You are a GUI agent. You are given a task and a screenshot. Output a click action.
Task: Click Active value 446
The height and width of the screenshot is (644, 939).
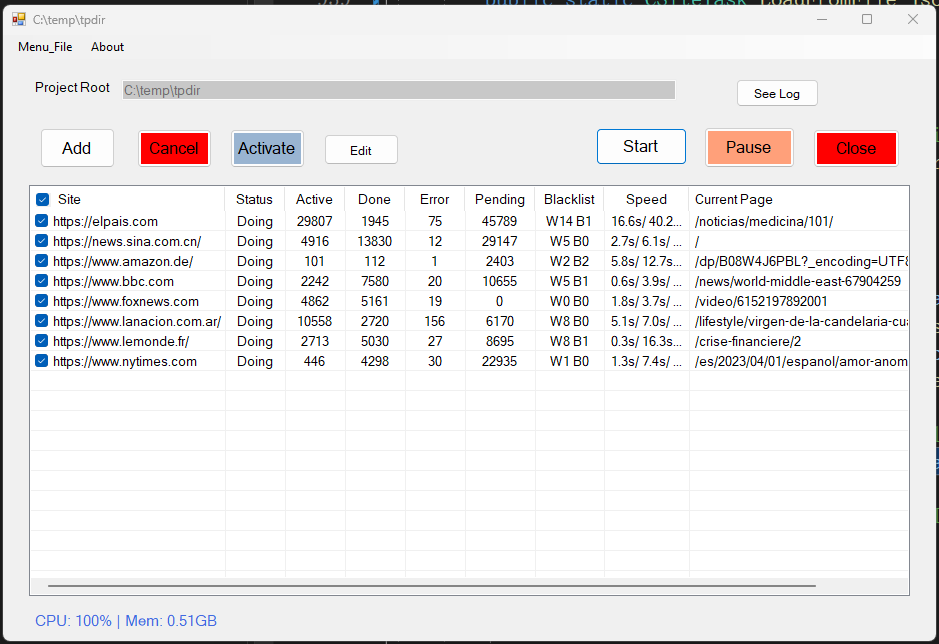(314, 362)
